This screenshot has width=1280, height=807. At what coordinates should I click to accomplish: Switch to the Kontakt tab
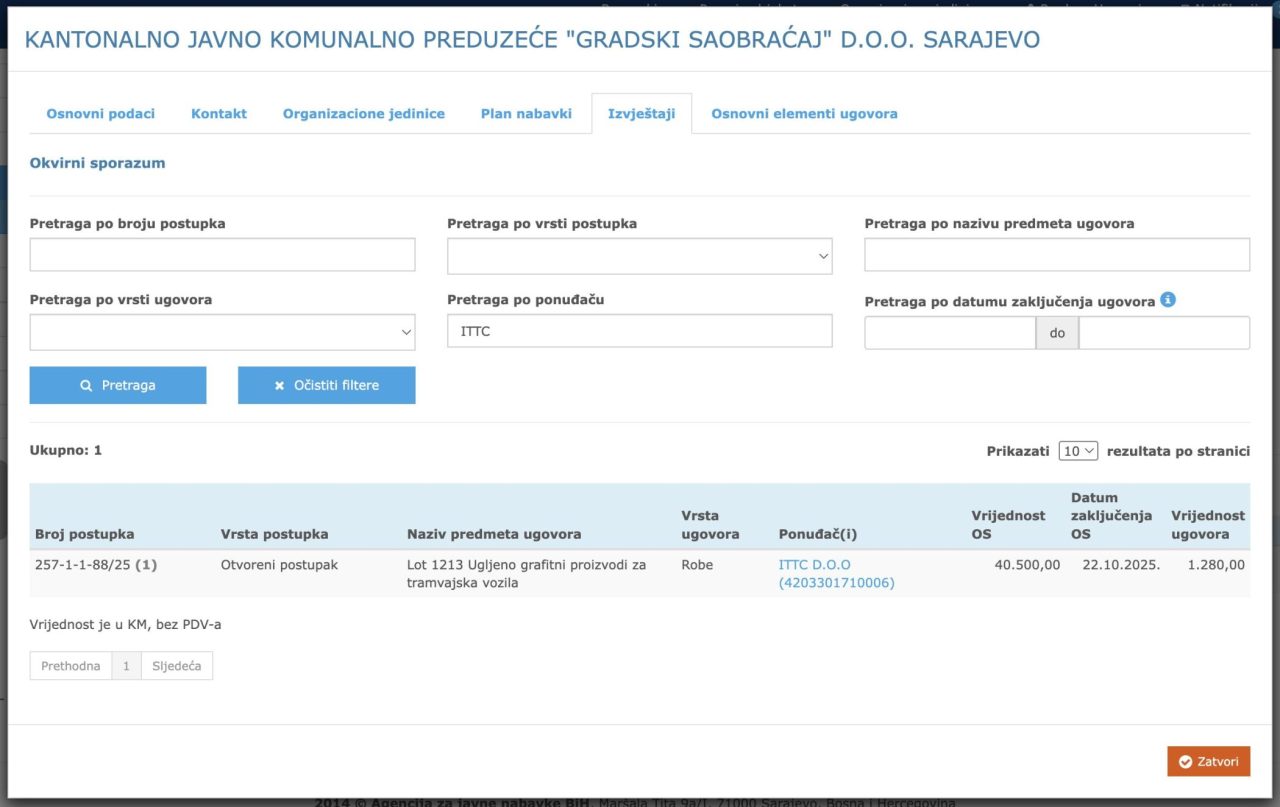coord(219,114)
